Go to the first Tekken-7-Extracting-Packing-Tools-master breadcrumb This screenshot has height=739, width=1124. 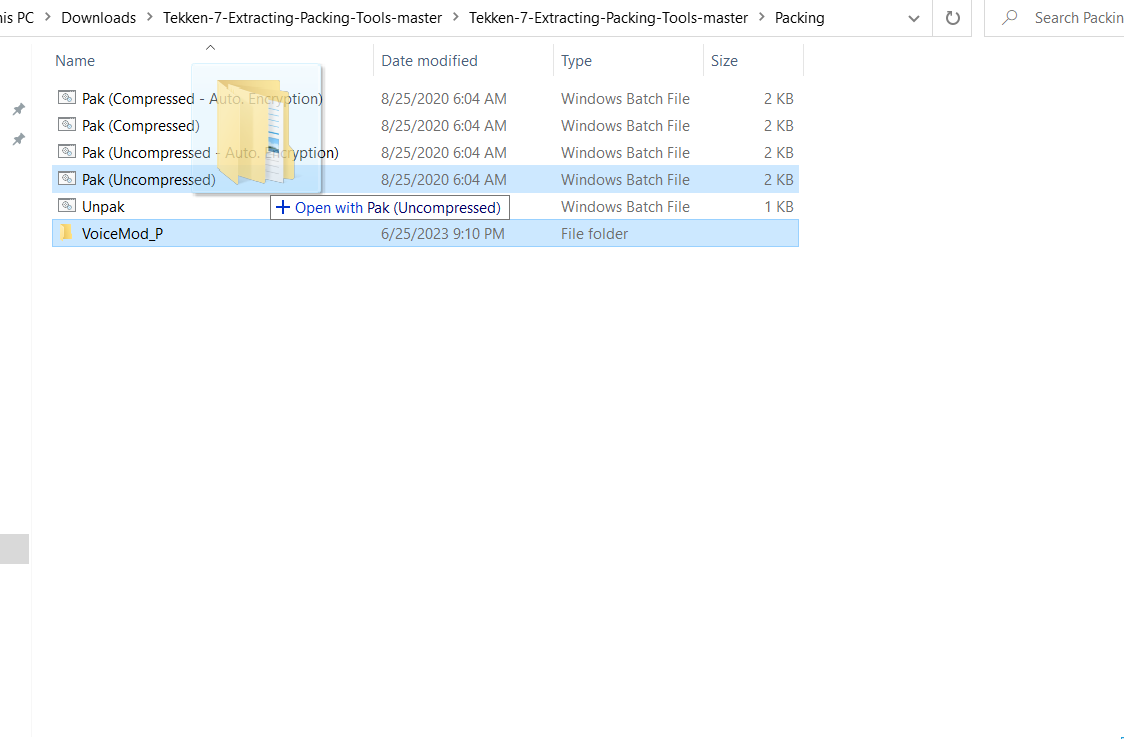[x=303, y=18]
